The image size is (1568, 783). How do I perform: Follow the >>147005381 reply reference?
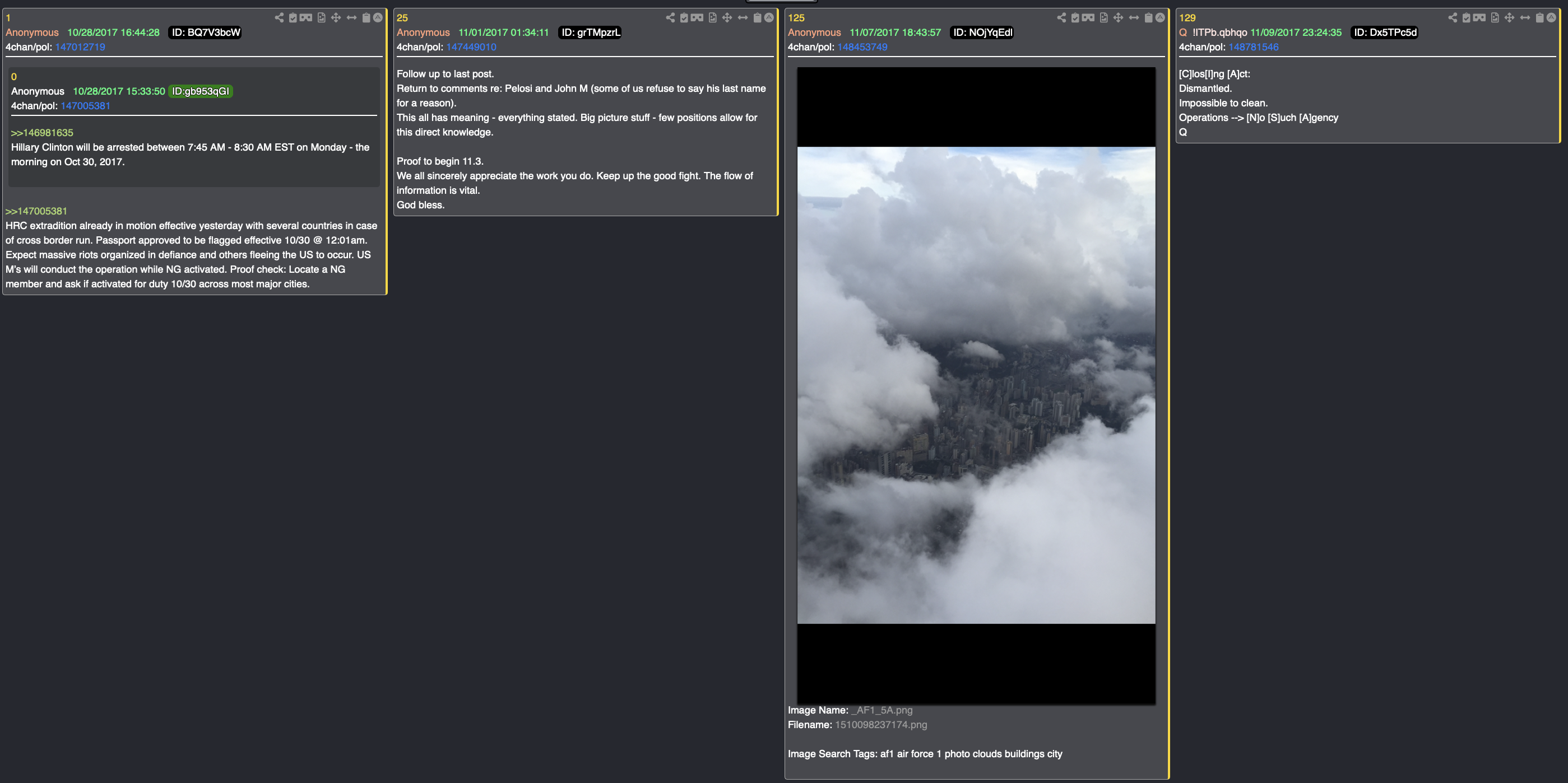click(36, 211)
